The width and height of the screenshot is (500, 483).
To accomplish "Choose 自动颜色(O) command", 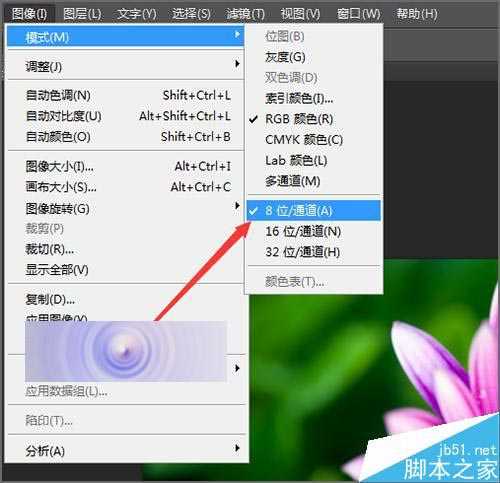I will [x=126, y=137].
